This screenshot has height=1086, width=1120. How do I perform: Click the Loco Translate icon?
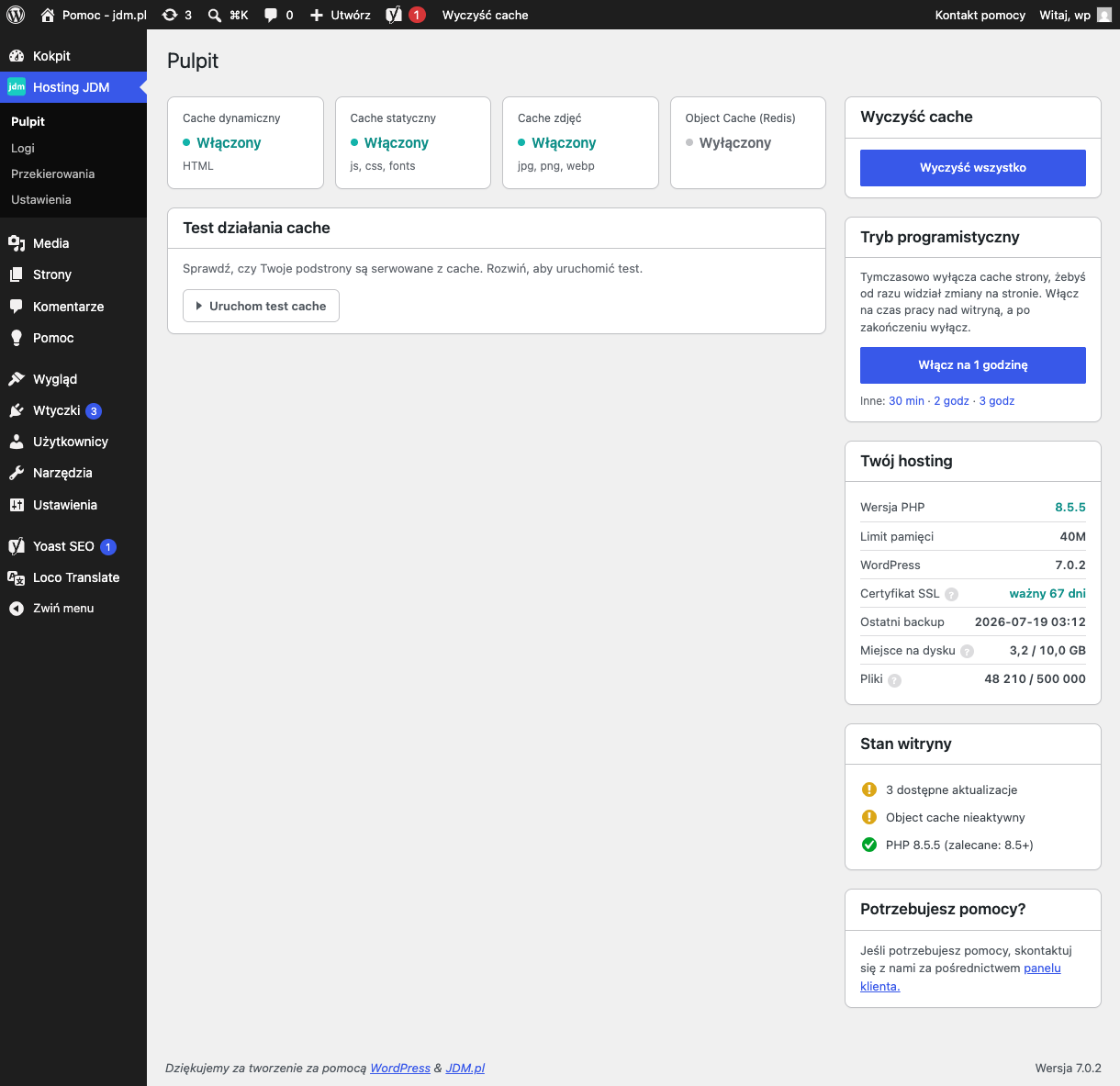(17, 577)
